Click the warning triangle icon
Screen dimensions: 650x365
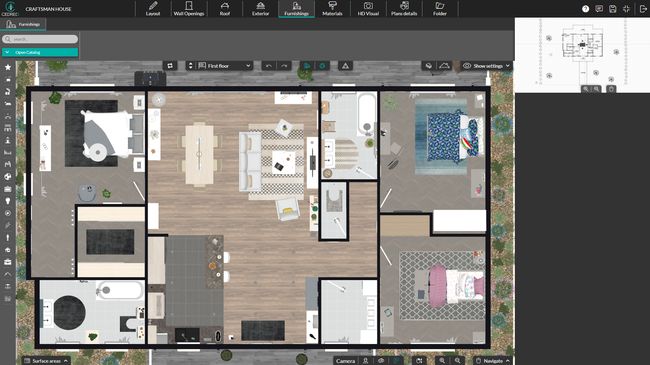coord(345,66)
